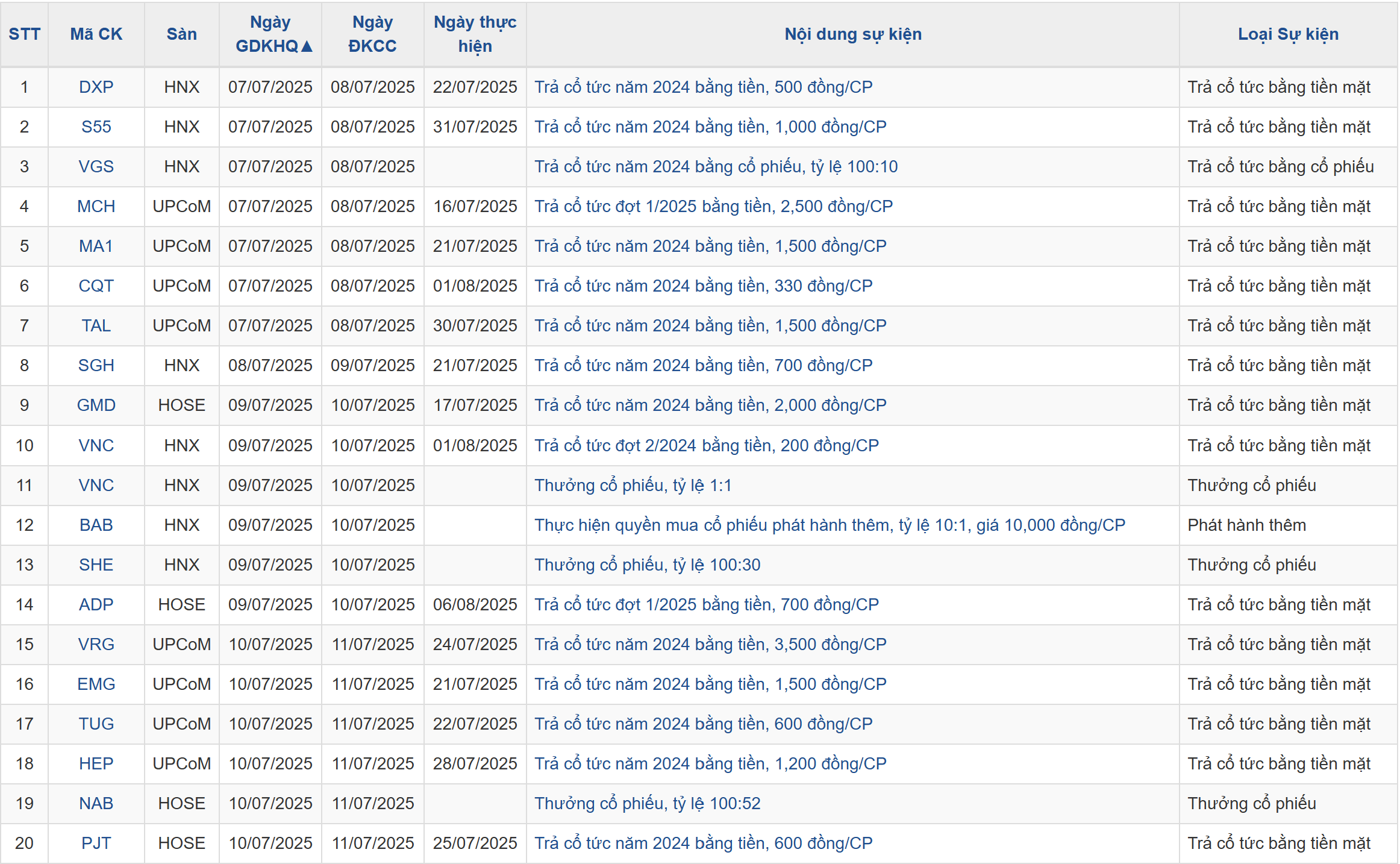The image size is (1400, 864).
Task: Sort by Ngày ĐKCC column header
Action: pyautogui.click(x=373, y=34)
